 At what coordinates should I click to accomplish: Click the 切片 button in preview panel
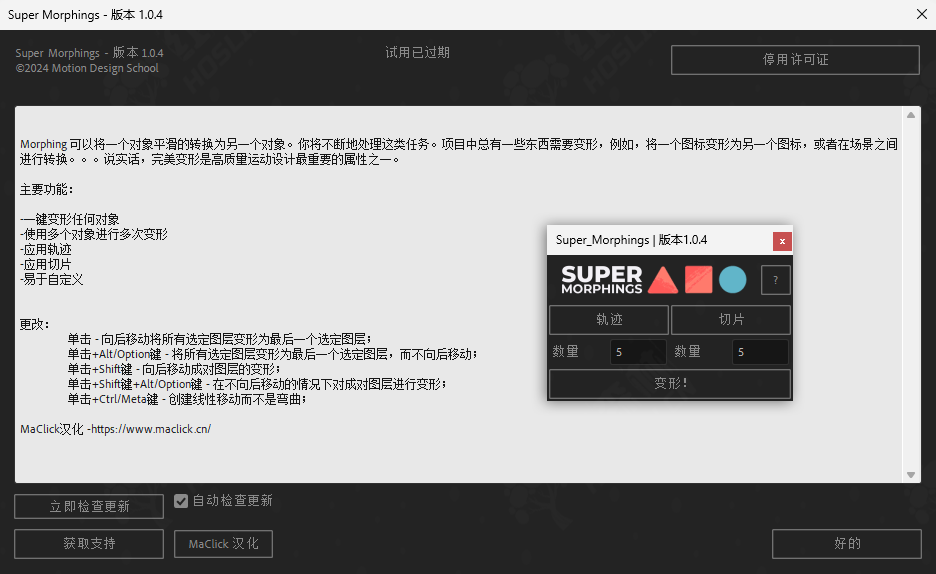(731, 320)
